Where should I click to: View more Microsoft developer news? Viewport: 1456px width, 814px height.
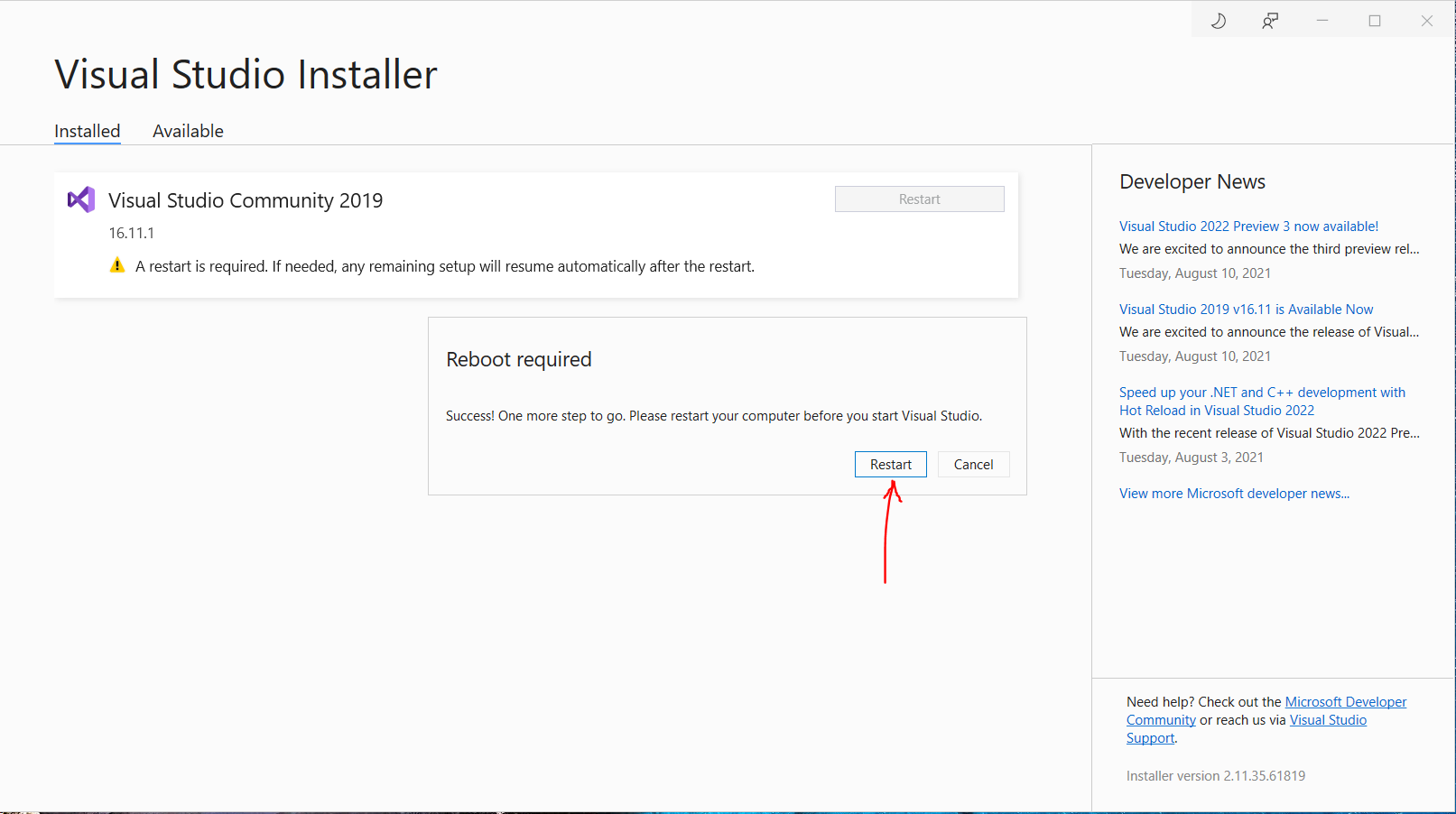coord(1234,494)
